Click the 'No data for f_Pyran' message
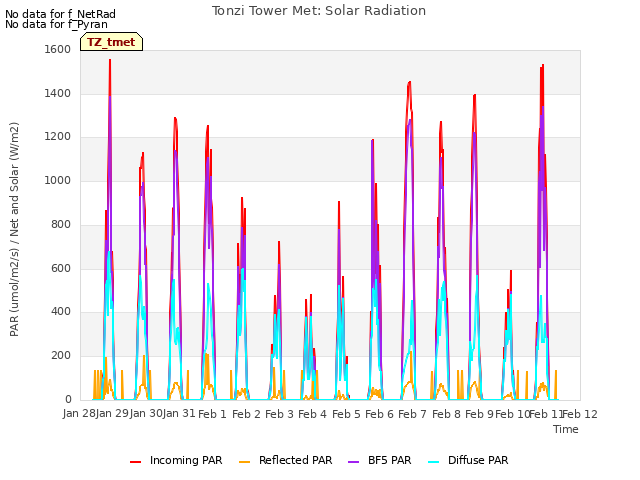The height and width of the screenshot is (480, 640). (56, 24)
